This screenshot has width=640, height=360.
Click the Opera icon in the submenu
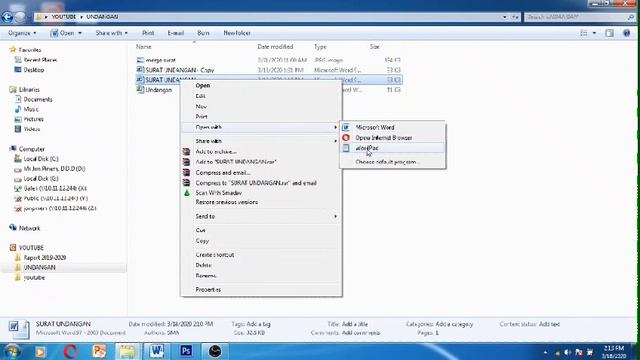(346, 138)
